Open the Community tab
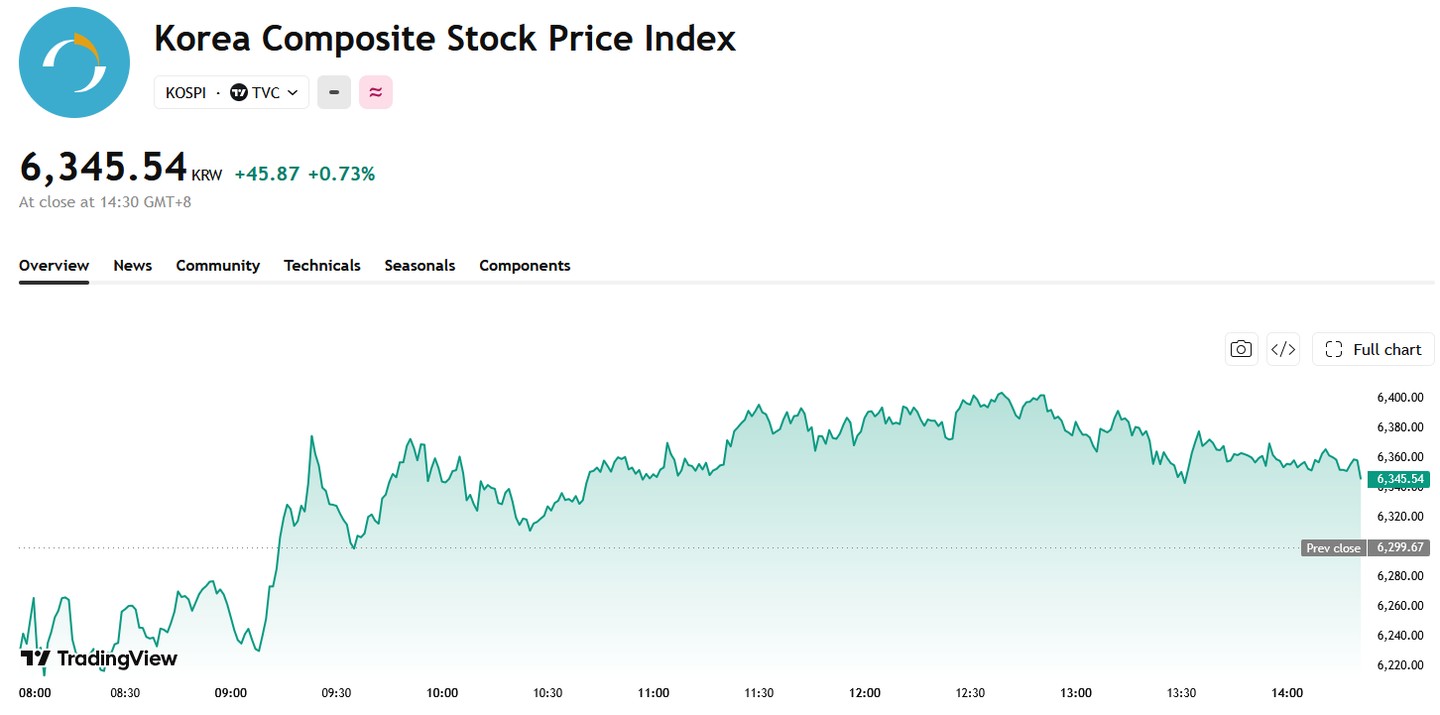 (218, 265)
